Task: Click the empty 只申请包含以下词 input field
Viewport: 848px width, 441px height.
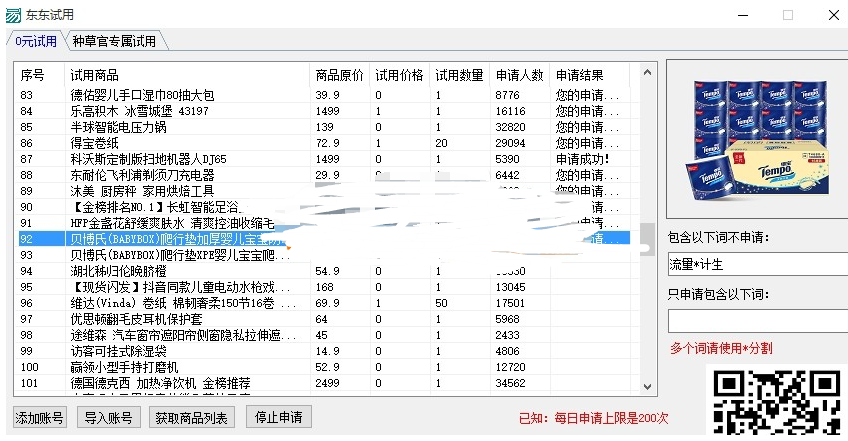Action: point(756,321)
